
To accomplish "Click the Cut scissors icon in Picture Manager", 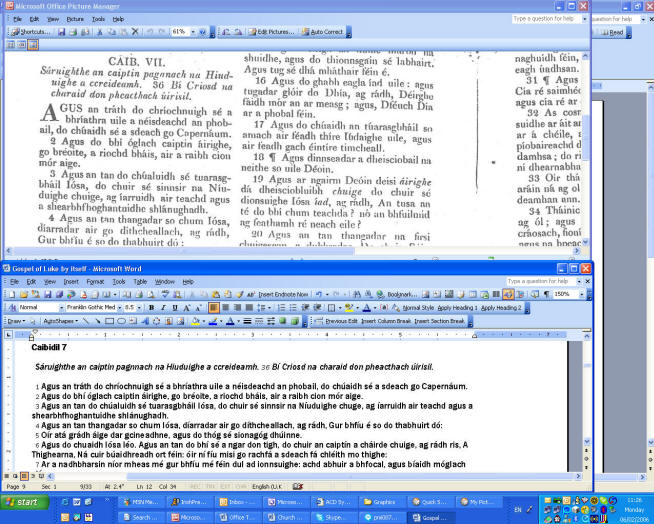I will coord(100,32).
